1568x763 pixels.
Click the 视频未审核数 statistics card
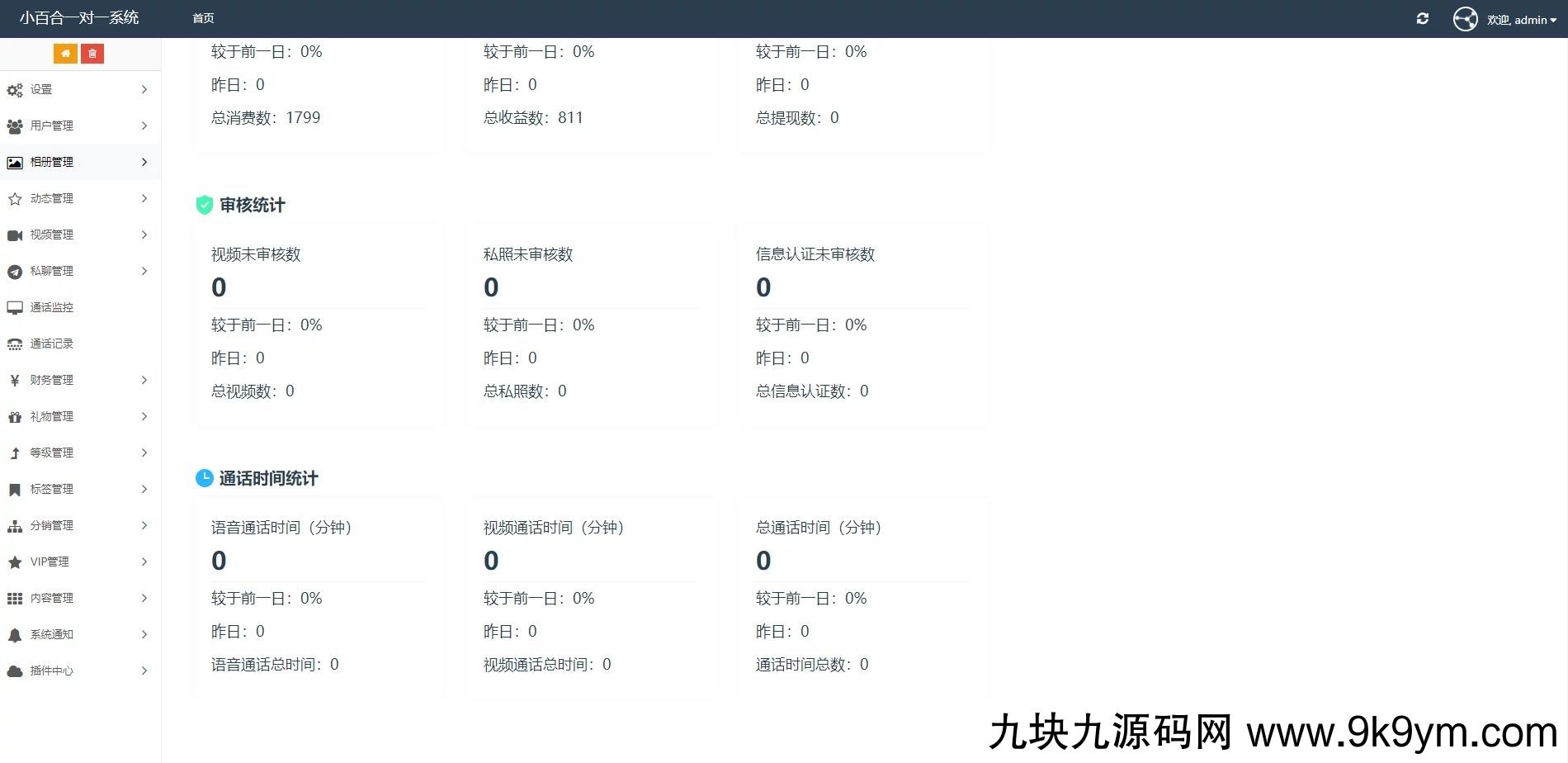coord(318,322)
